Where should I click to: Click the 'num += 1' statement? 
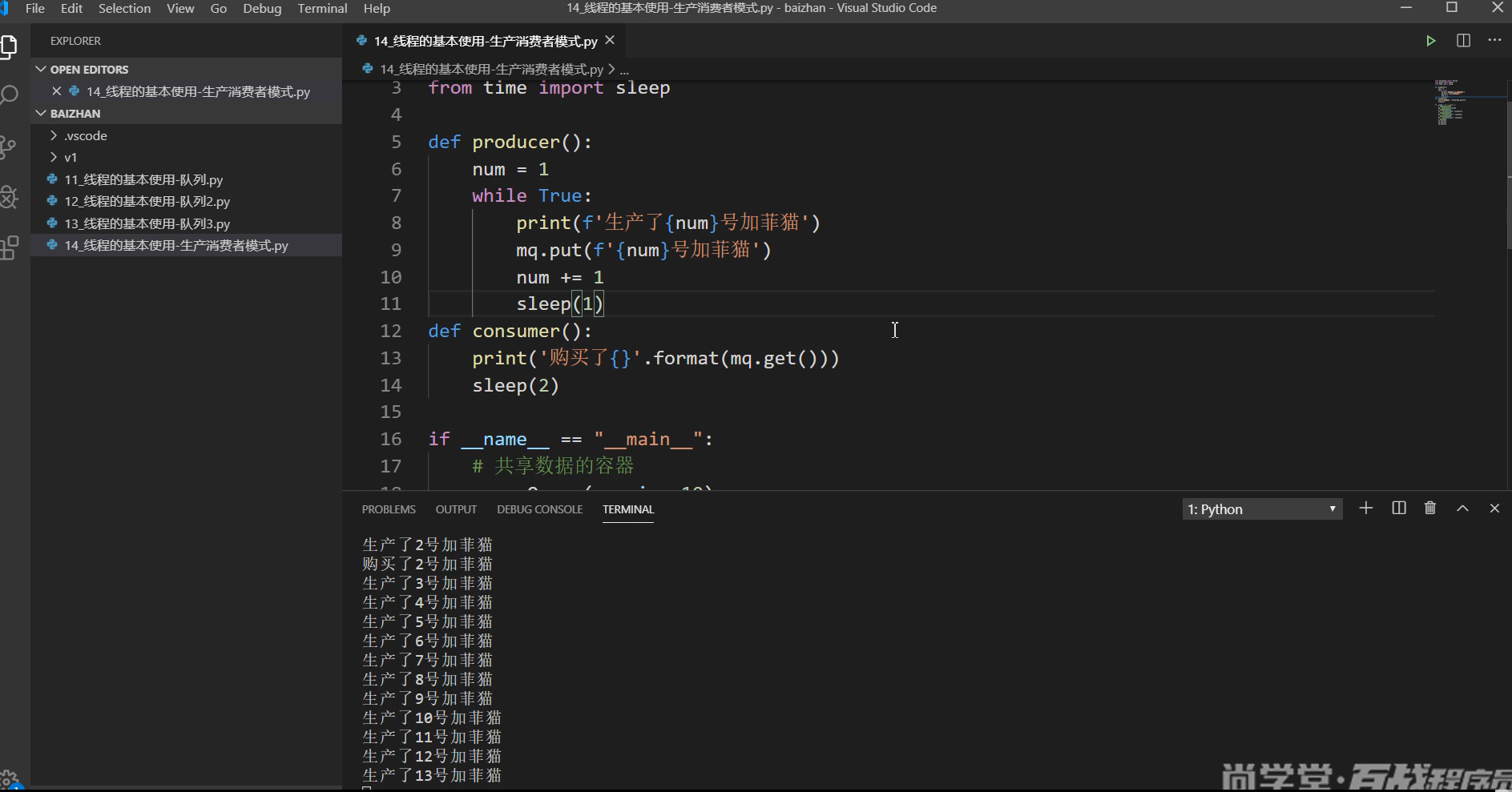tap(559, 277)
